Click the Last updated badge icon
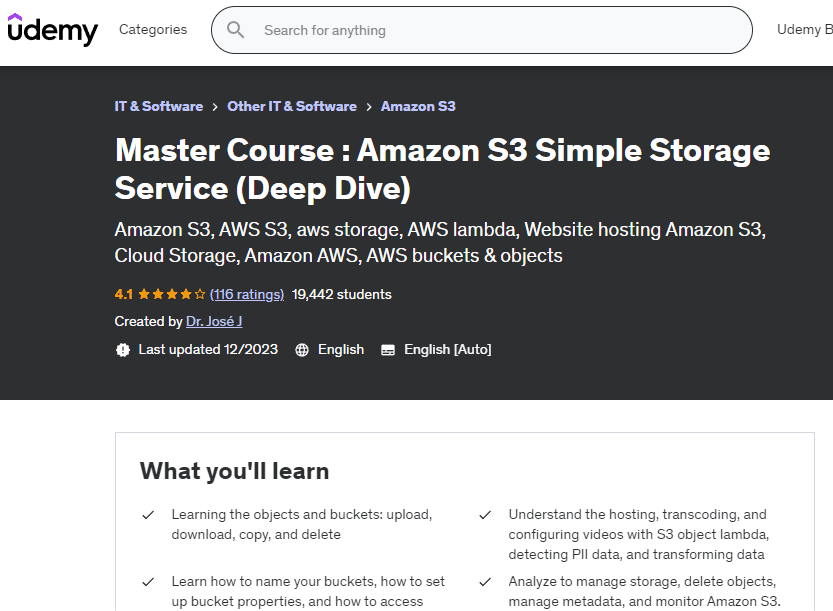Screen dimensions: 833x611 123,350
